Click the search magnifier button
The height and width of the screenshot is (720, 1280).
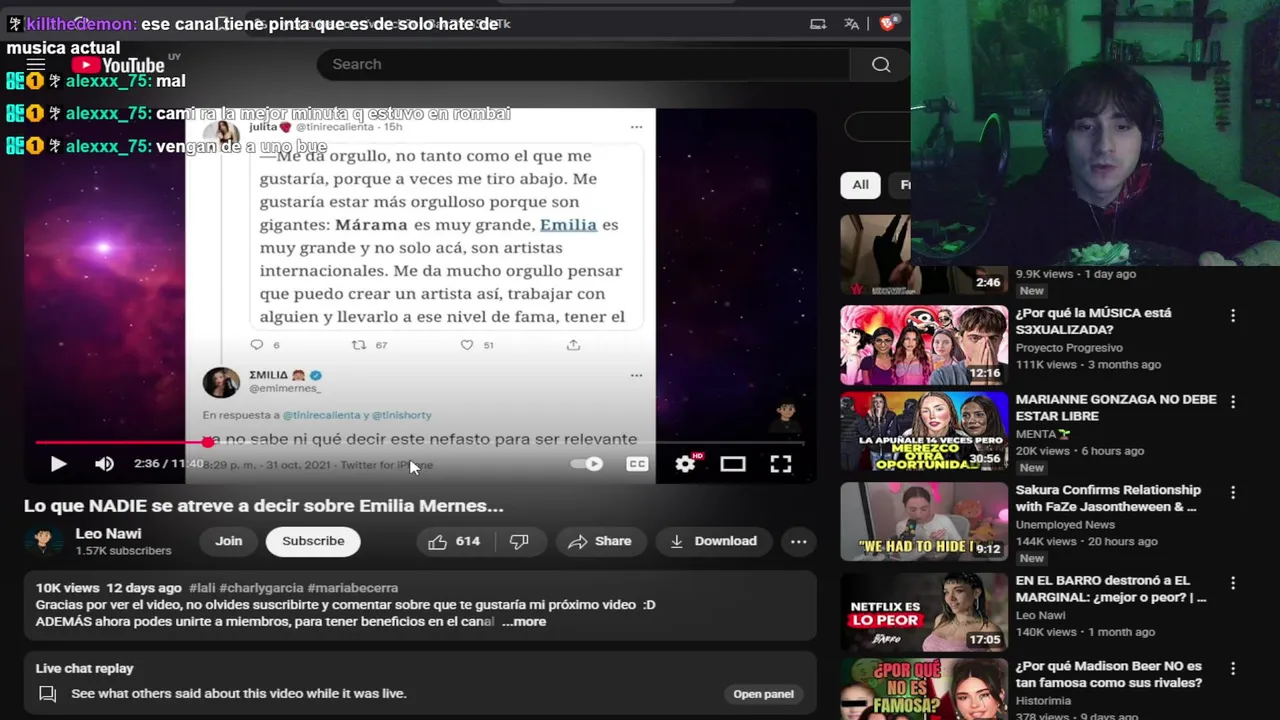pyautogui.click(x=880, y=64)
